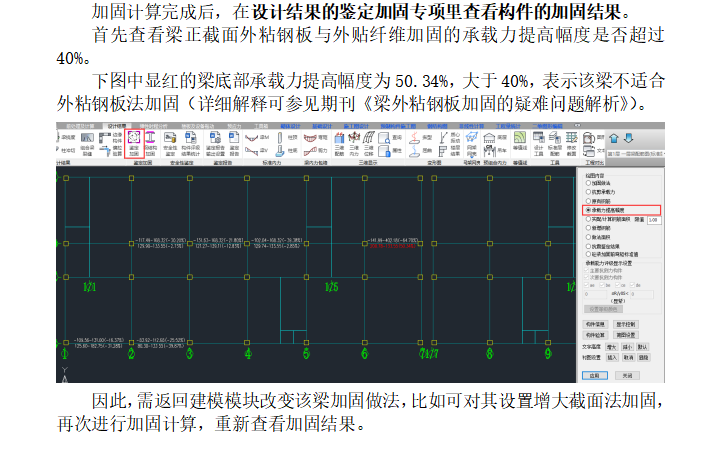Open the floor selector dropdown 第1层
This screenshot has height=450, width=701.
pyautogui.click(x=635, y=154)
